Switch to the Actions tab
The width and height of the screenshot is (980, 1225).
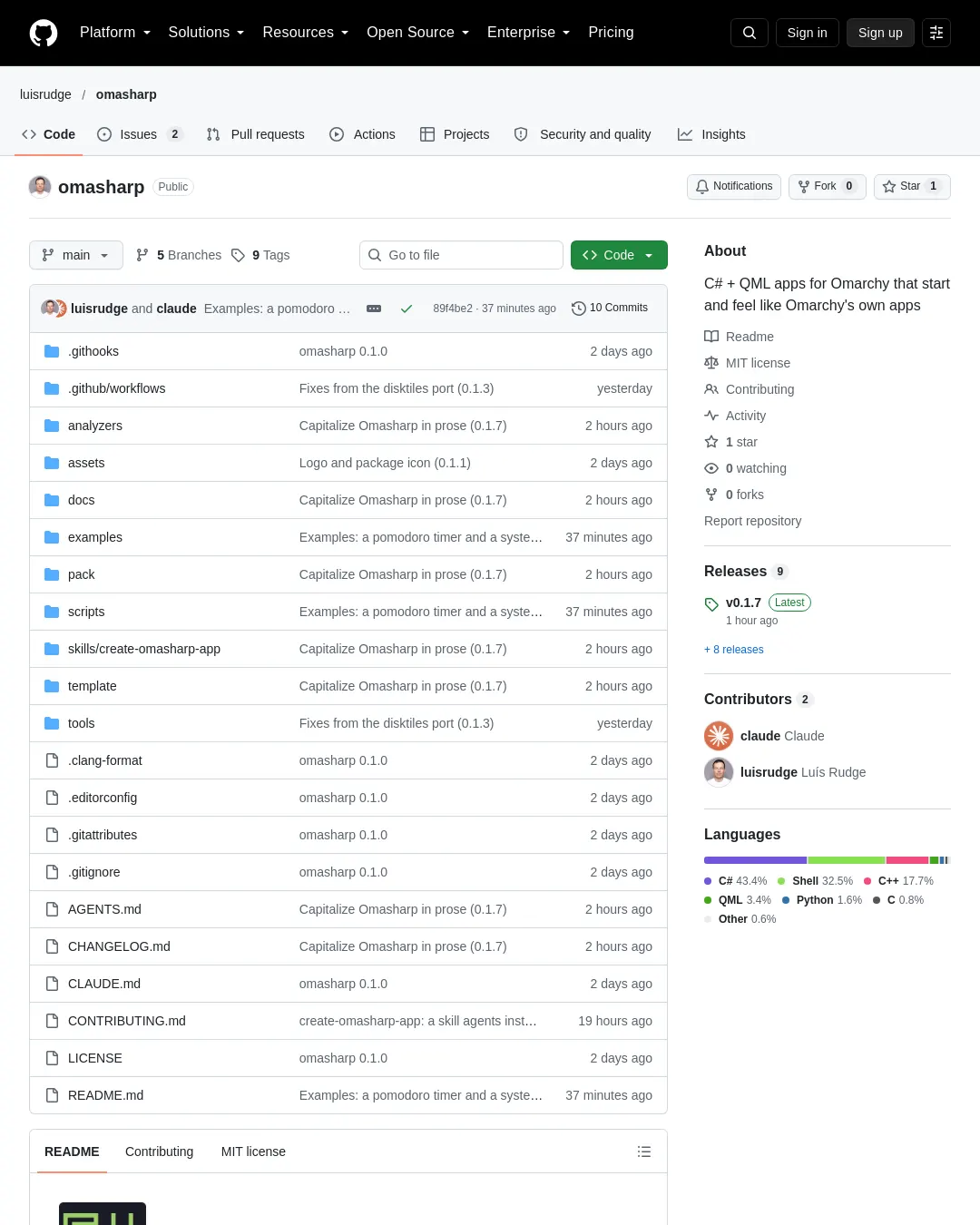(362, 134)
